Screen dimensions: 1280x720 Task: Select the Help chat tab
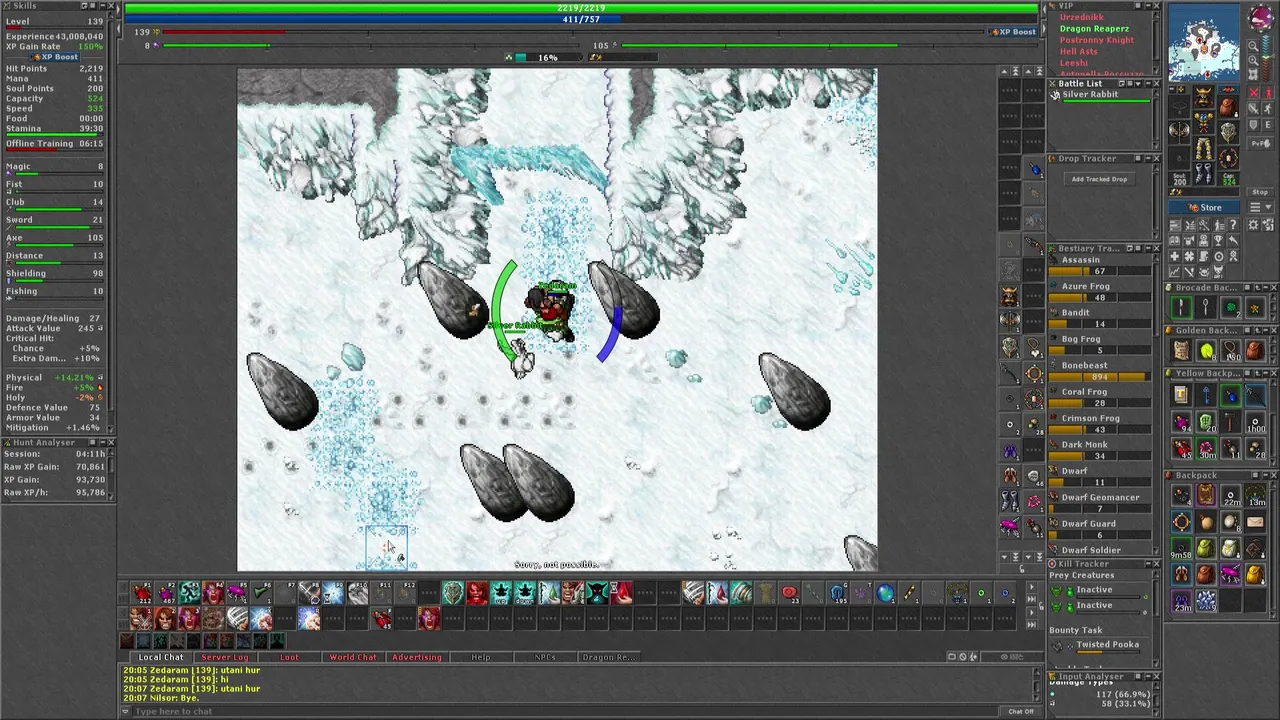tap(481, 657)
